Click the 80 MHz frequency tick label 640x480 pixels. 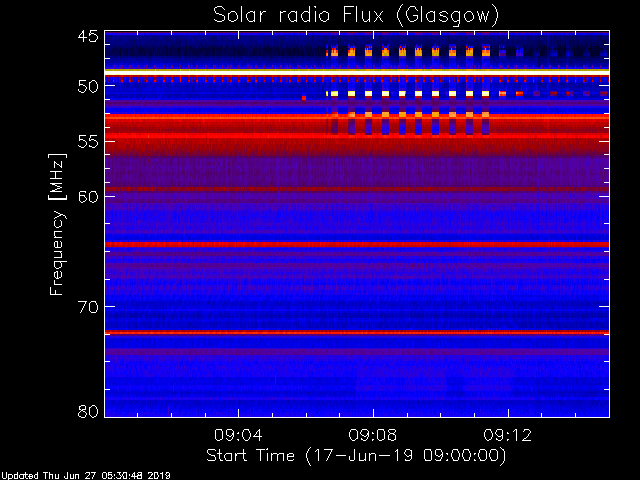coord(87,411)
